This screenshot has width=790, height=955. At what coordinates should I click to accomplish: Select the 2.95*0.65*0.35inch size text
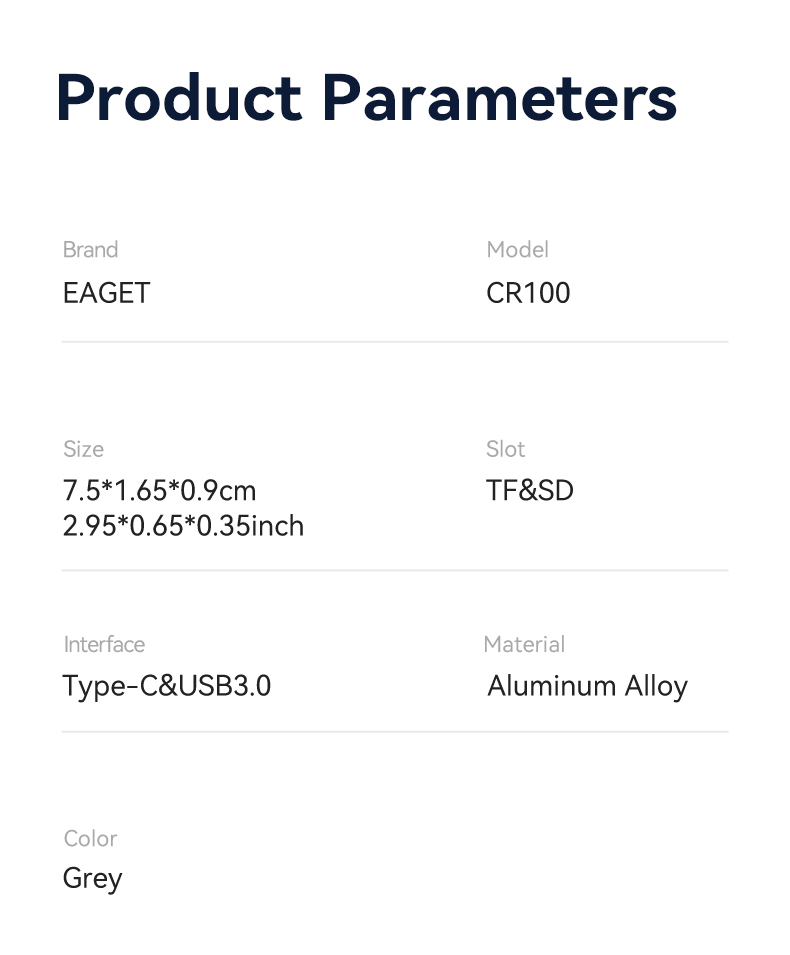tap(183, 526)
